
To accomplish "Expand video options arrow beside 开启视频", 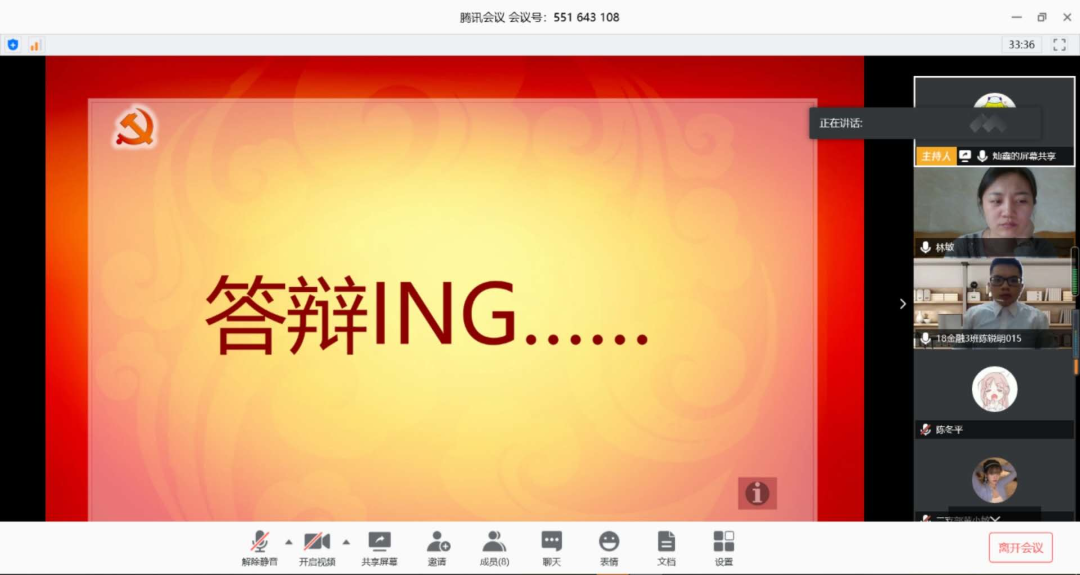I will 346,542.
